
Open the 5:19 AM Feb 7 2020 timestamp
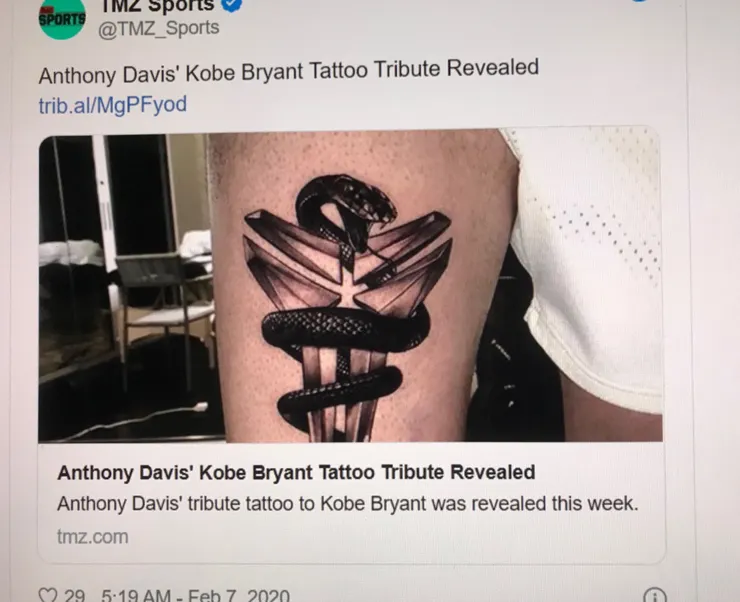[195, 595]
